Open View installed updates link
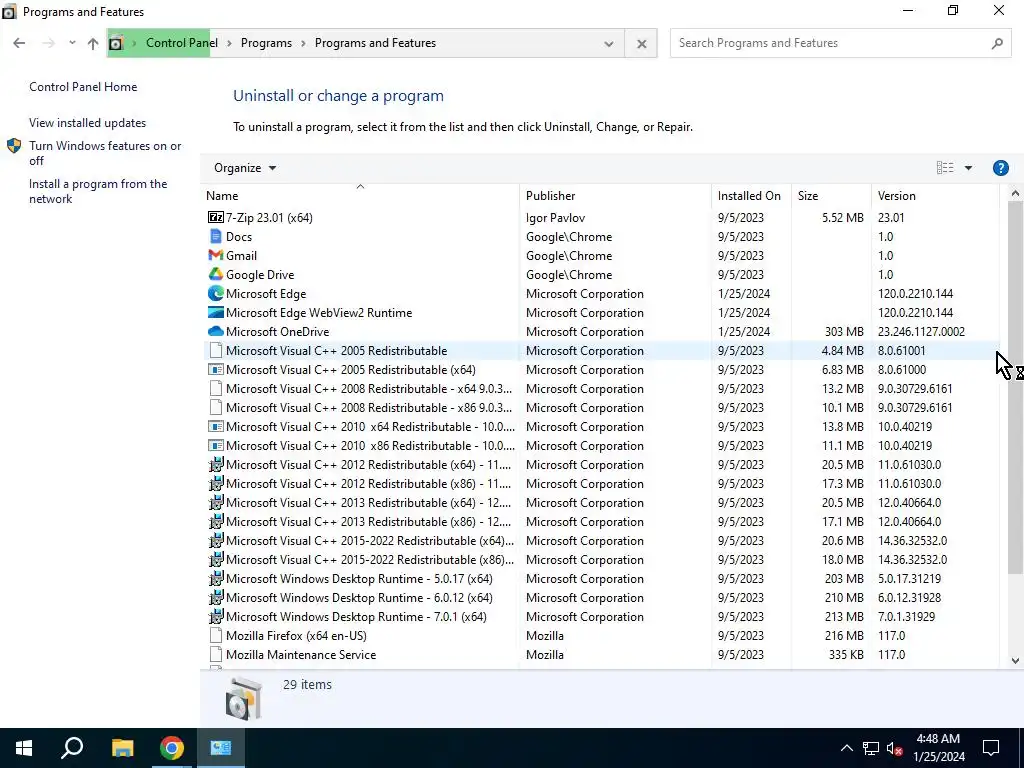The height and width of the screenshot is (768, 1024). coord(88,123)
